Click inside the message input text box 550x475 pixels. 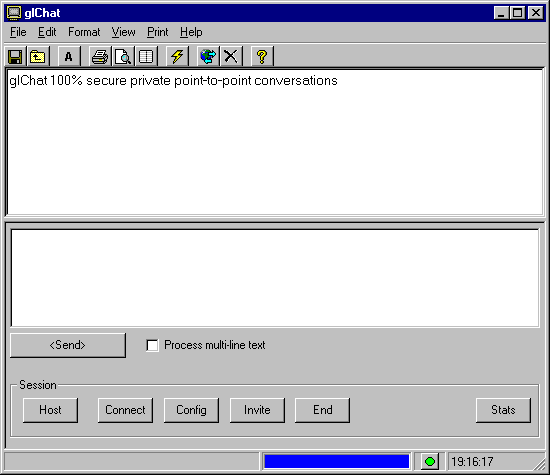pyautogui.click(x=275, y=278)
